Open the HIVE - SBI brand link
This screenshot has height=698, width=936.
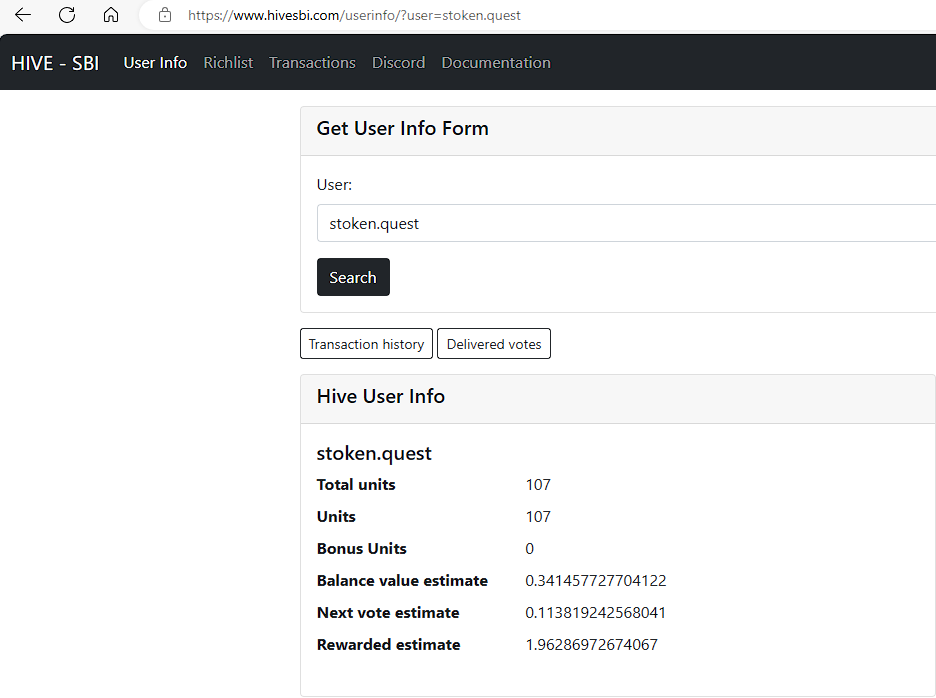55,63
